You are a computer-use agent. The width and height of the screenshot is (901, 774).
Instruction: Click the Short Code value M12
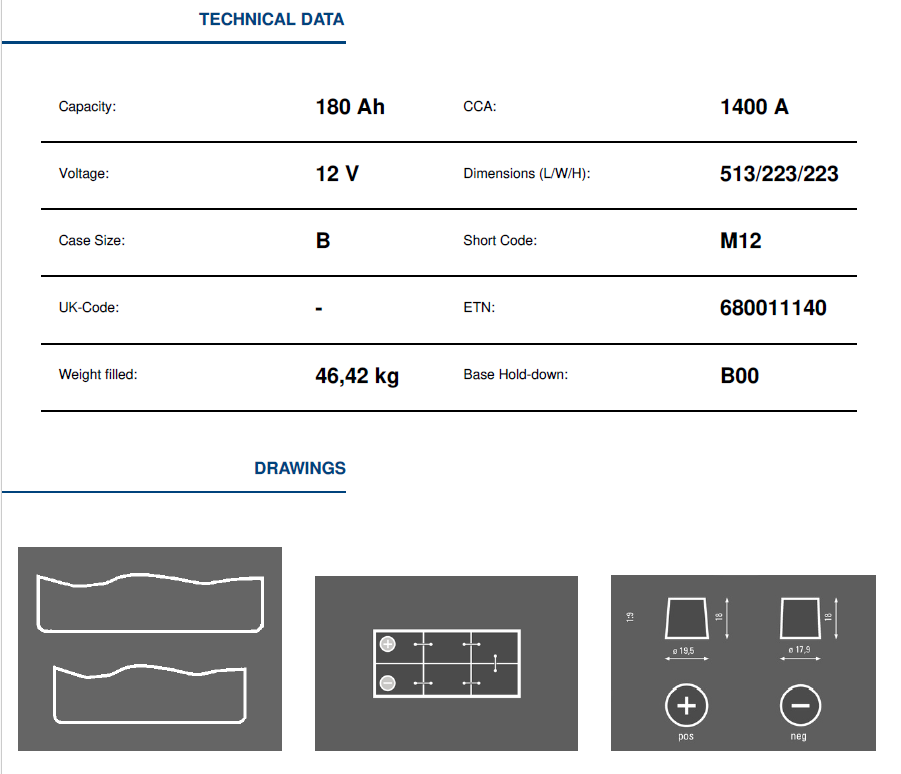[741, 241]
